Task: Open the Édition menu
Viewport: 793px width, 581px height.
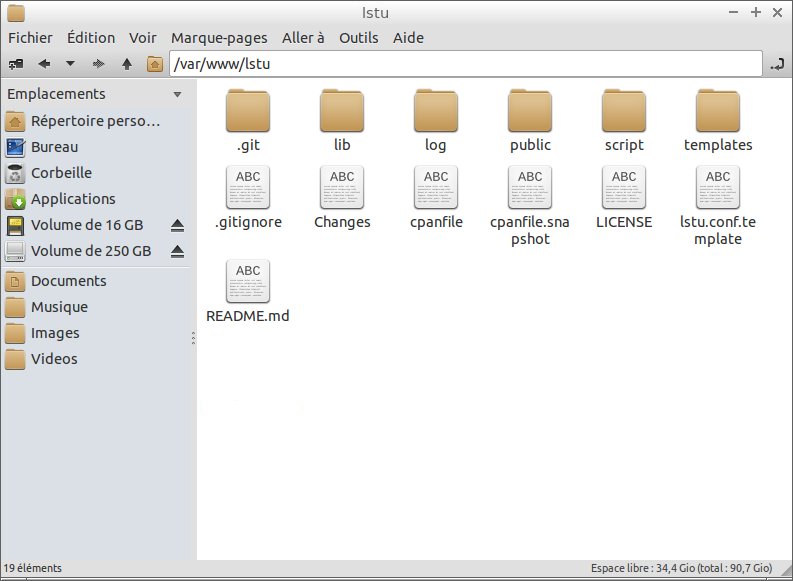Action: (91, 38)
